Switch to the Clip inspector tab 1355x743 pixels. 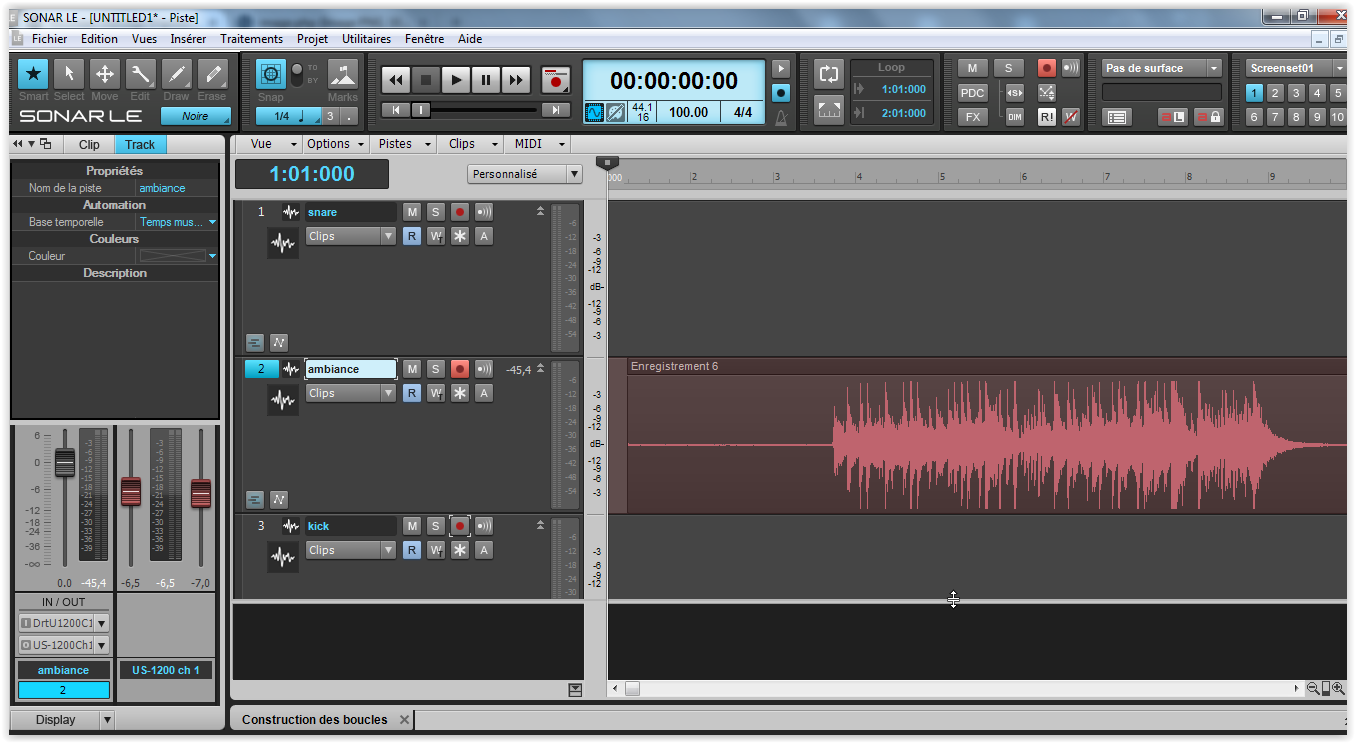coord(89,144)
